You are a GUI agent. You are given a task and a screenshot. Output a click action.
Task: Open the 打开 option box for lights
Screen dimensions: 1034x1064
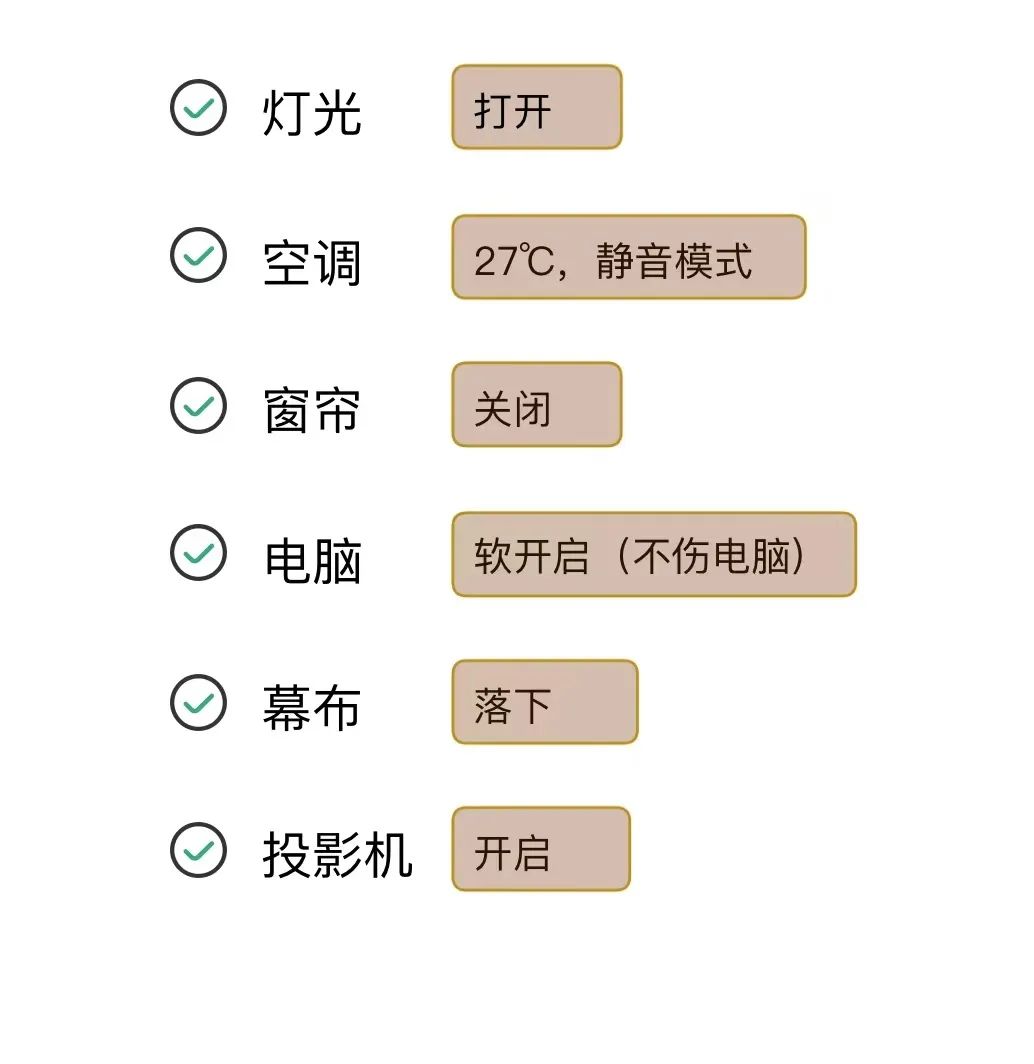(x=536, y=108)
